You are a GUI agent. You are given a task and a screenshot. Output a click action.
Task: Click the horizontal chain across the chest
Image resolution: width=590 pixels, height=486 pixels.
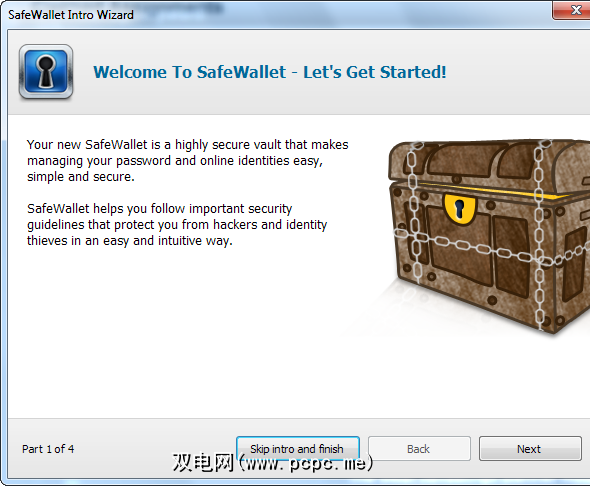coord(489,248)
